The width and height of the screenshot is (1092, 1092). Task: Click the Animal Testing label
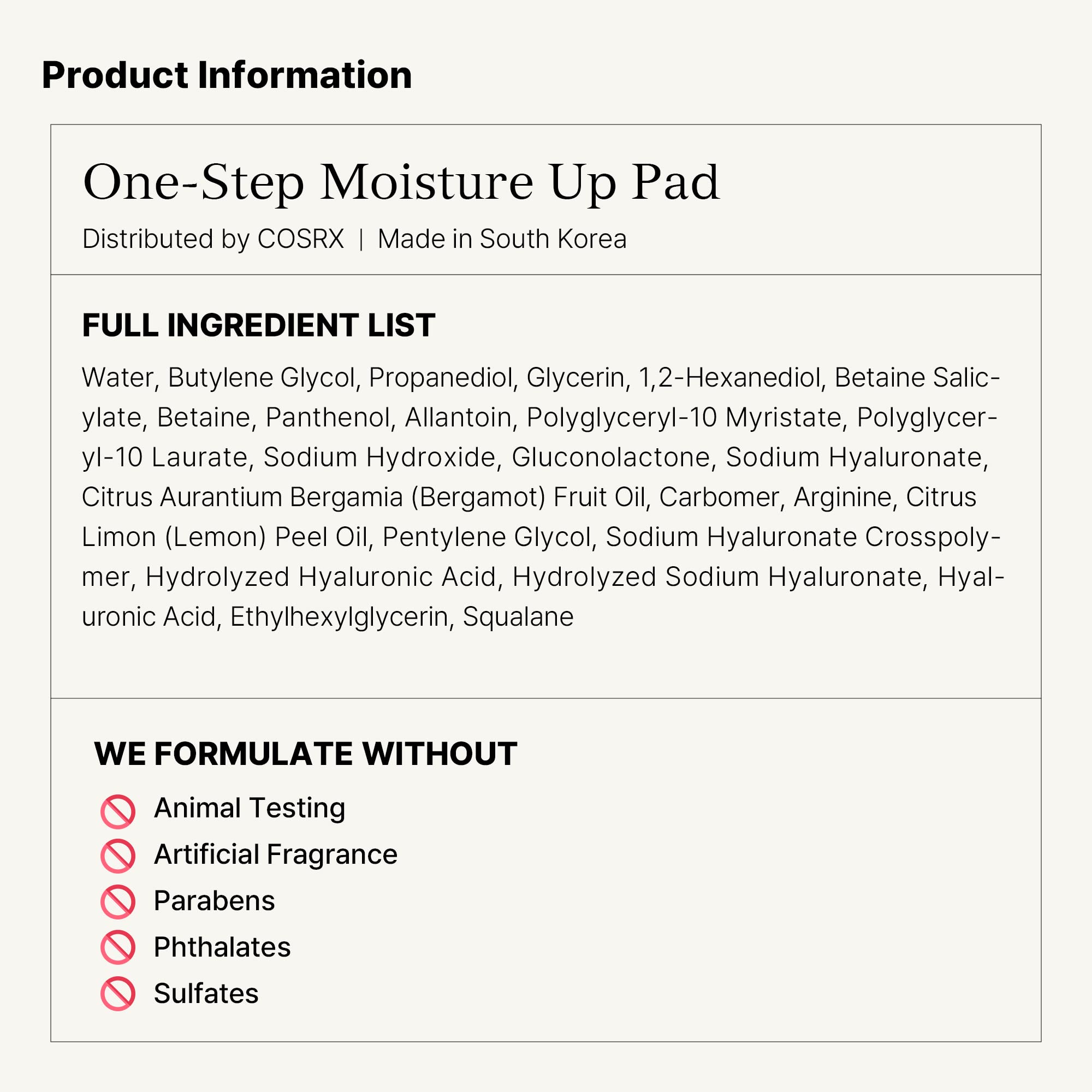pos(250,808)
